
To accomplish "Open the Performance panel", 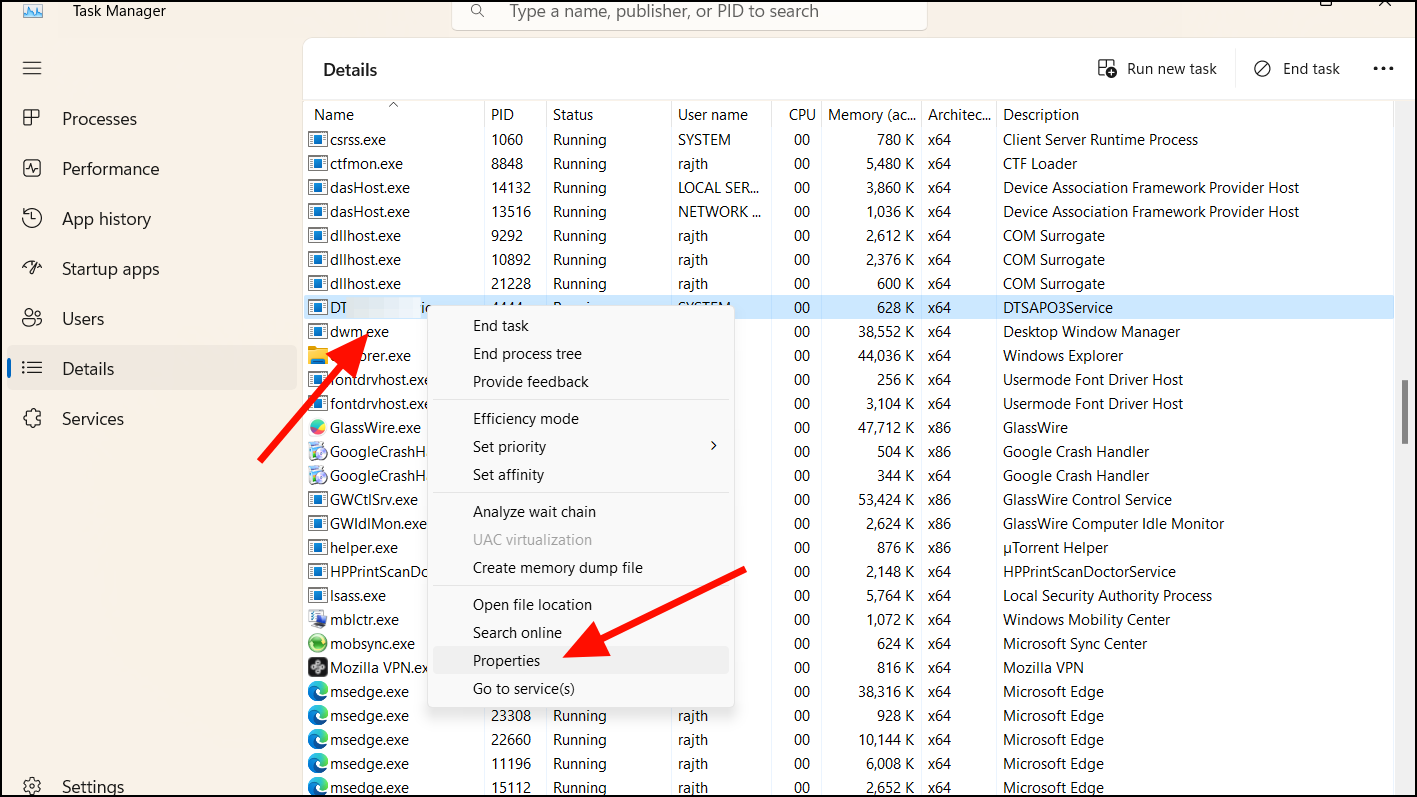I will 109,168.
